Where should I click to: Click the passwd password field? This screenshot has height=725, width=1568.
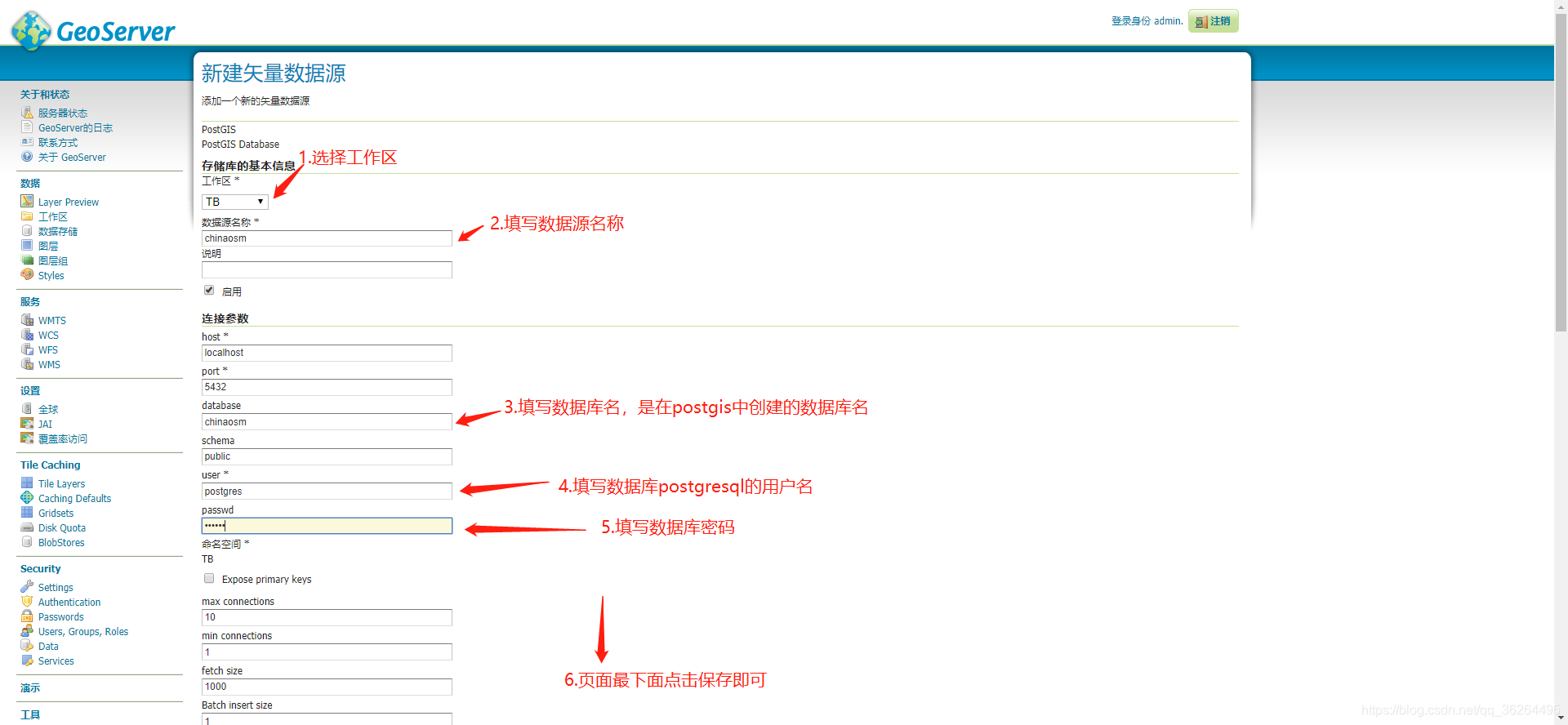(327, 526)
